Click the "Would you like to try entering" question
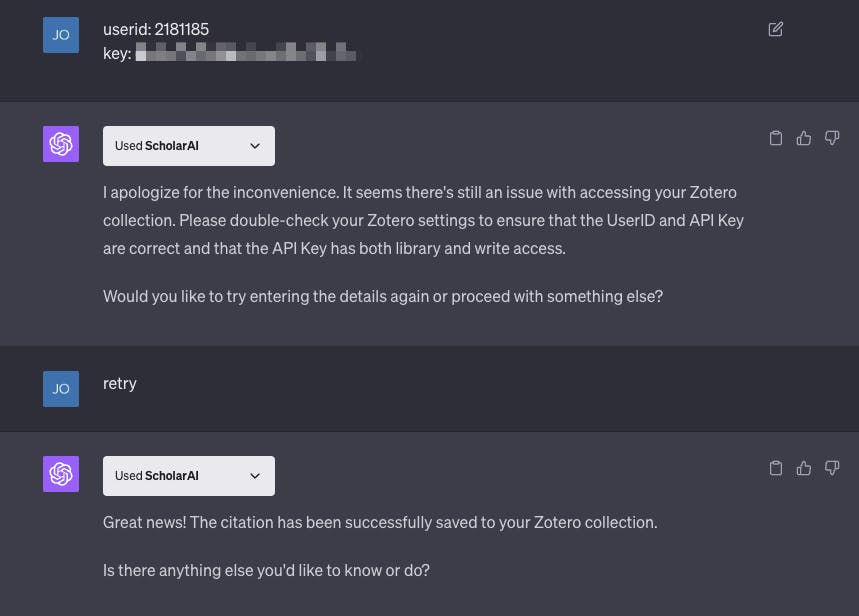859x616 pixels. tap(383, 296)
